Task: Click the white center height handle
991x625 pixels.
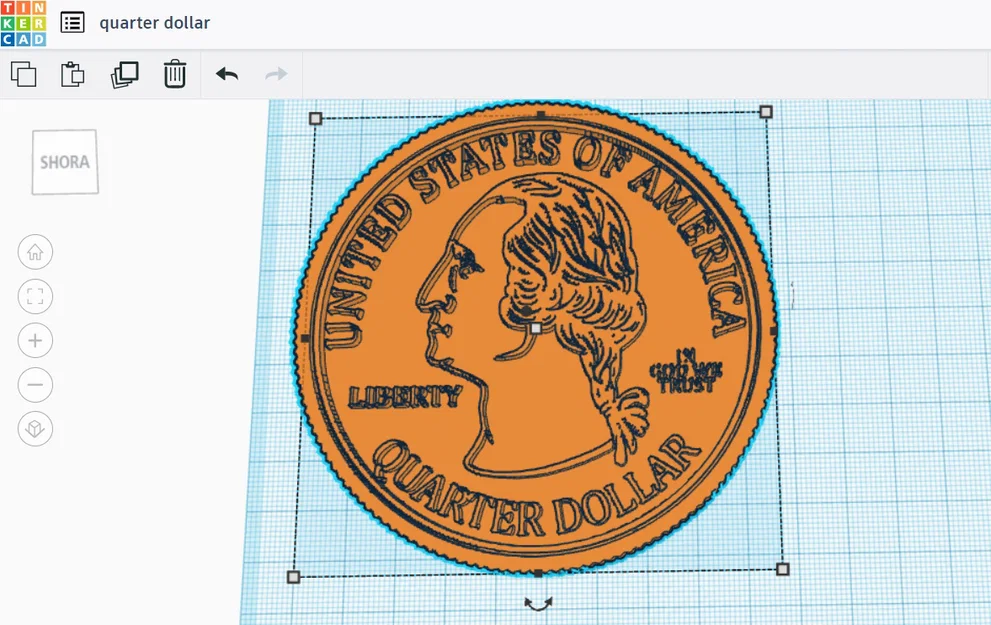Action: click(536, 329)
